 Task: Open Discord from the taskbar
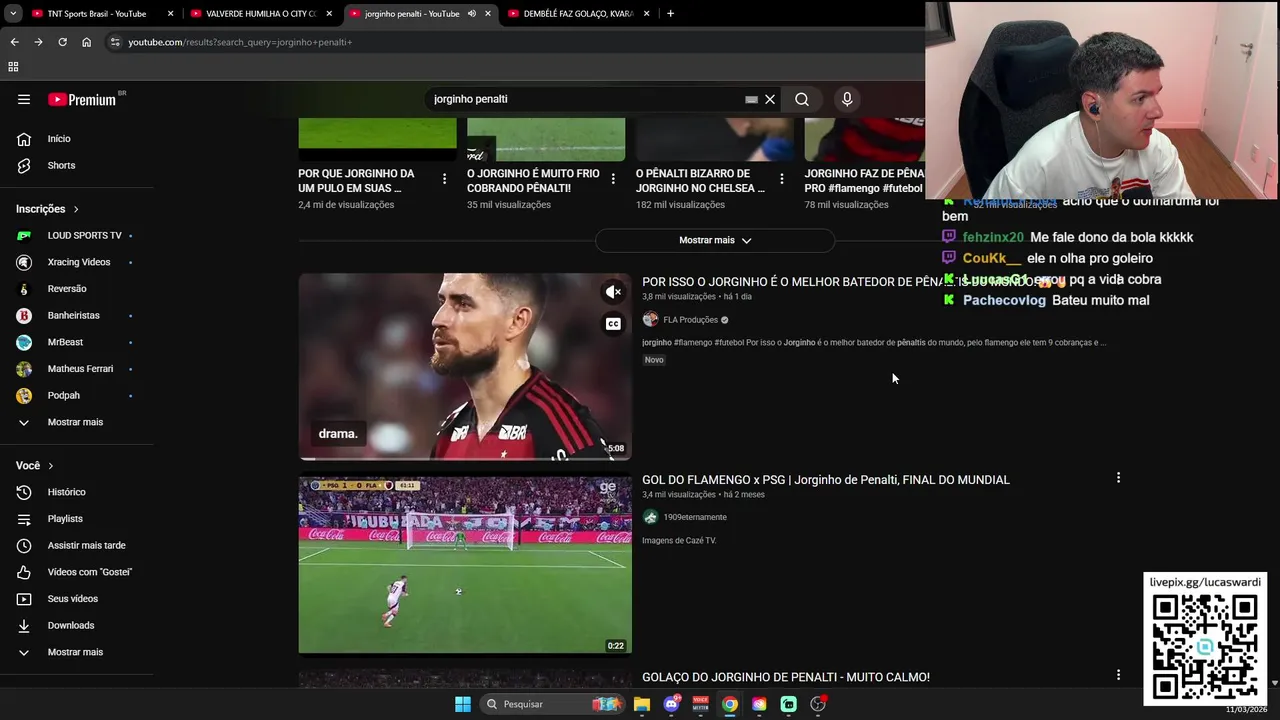point(672,704)
